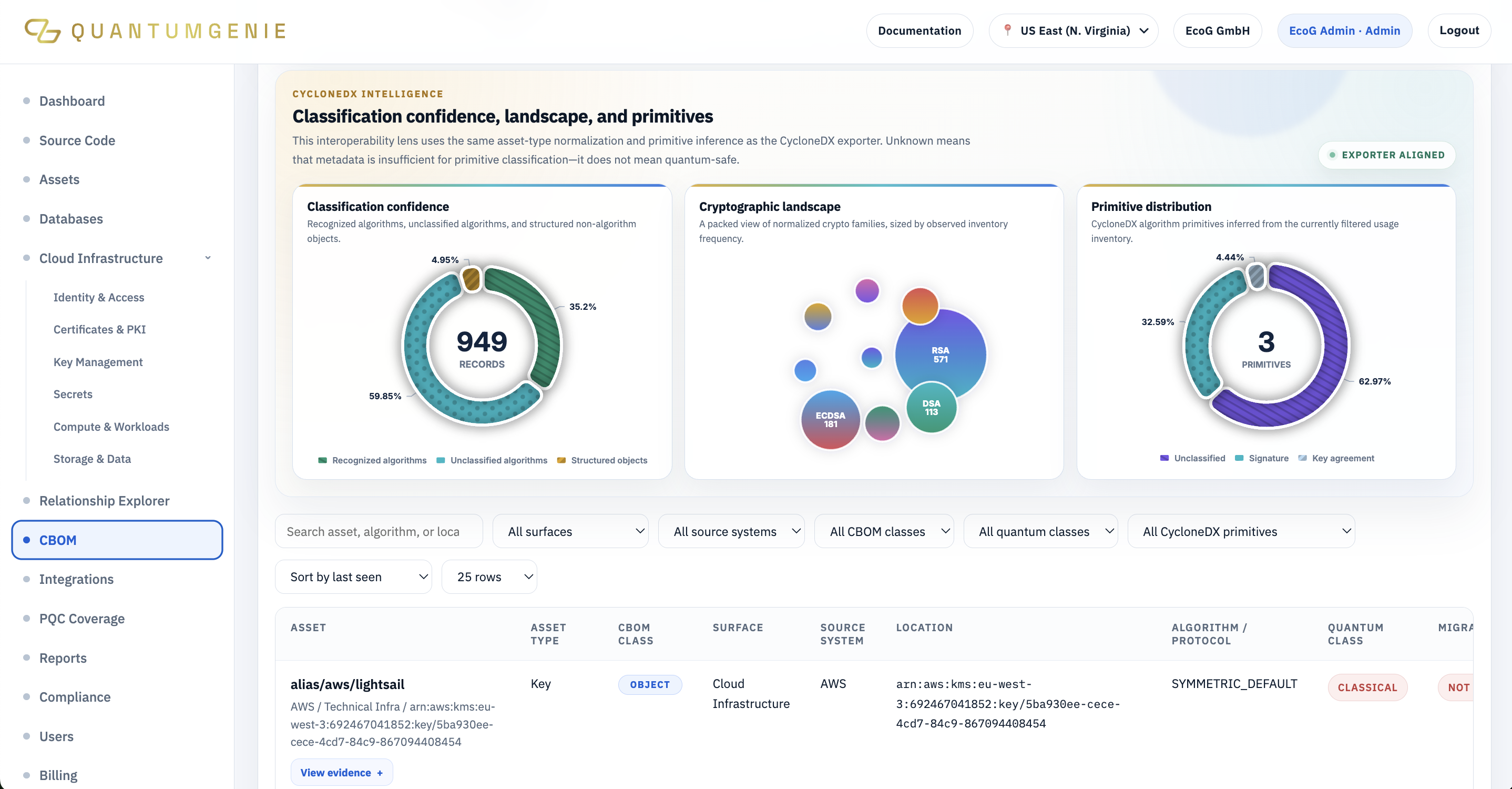Open the PQC Coverage sidebar item
Screen dimensions: 1512x789
(82, 618)
